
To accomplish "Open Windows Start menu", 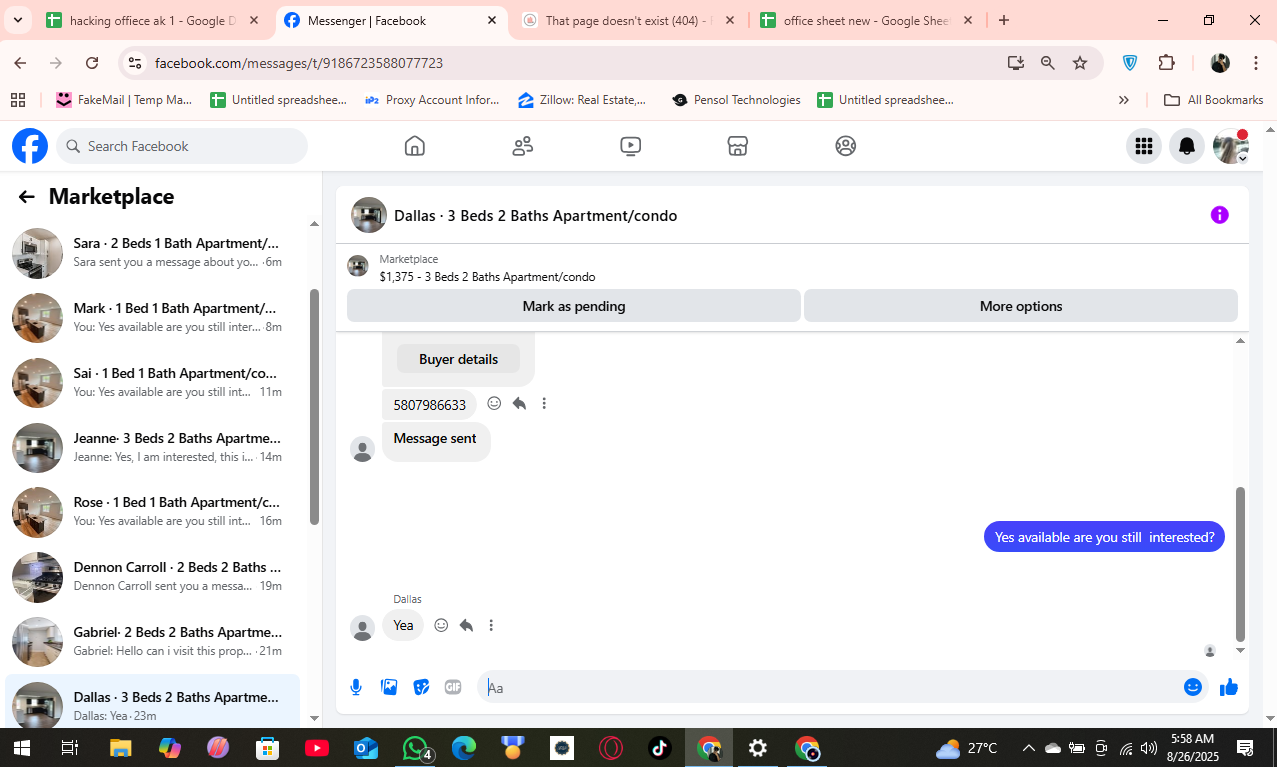I will point(21,748).
